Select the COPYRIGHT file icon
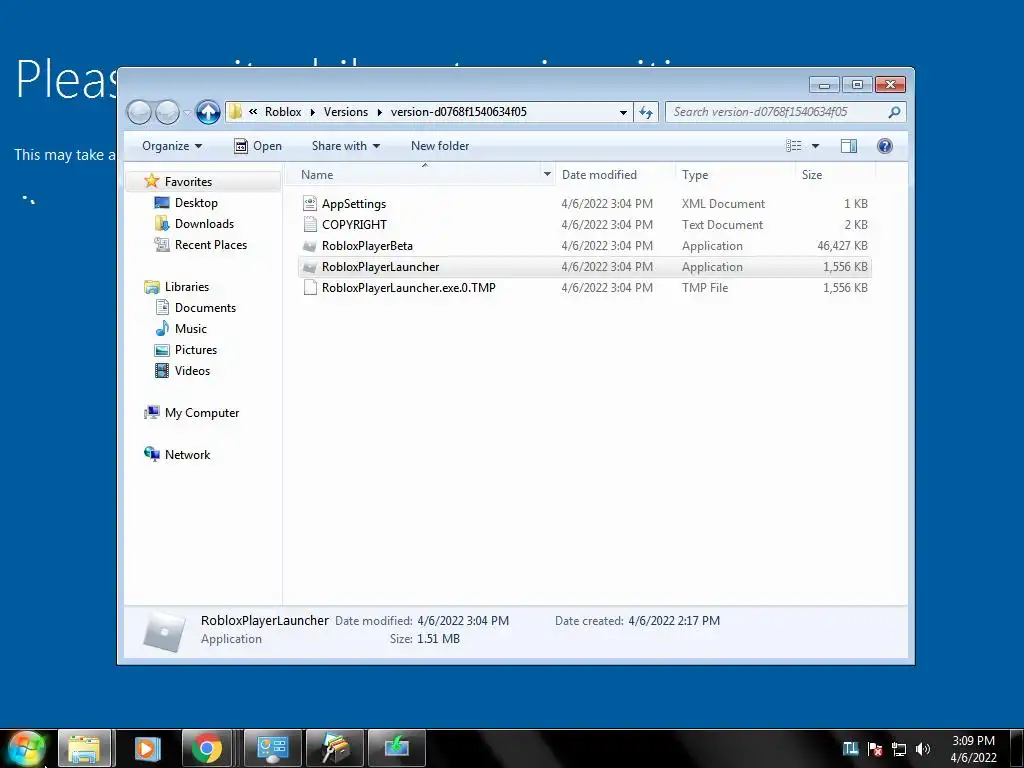 coord(310,225)
